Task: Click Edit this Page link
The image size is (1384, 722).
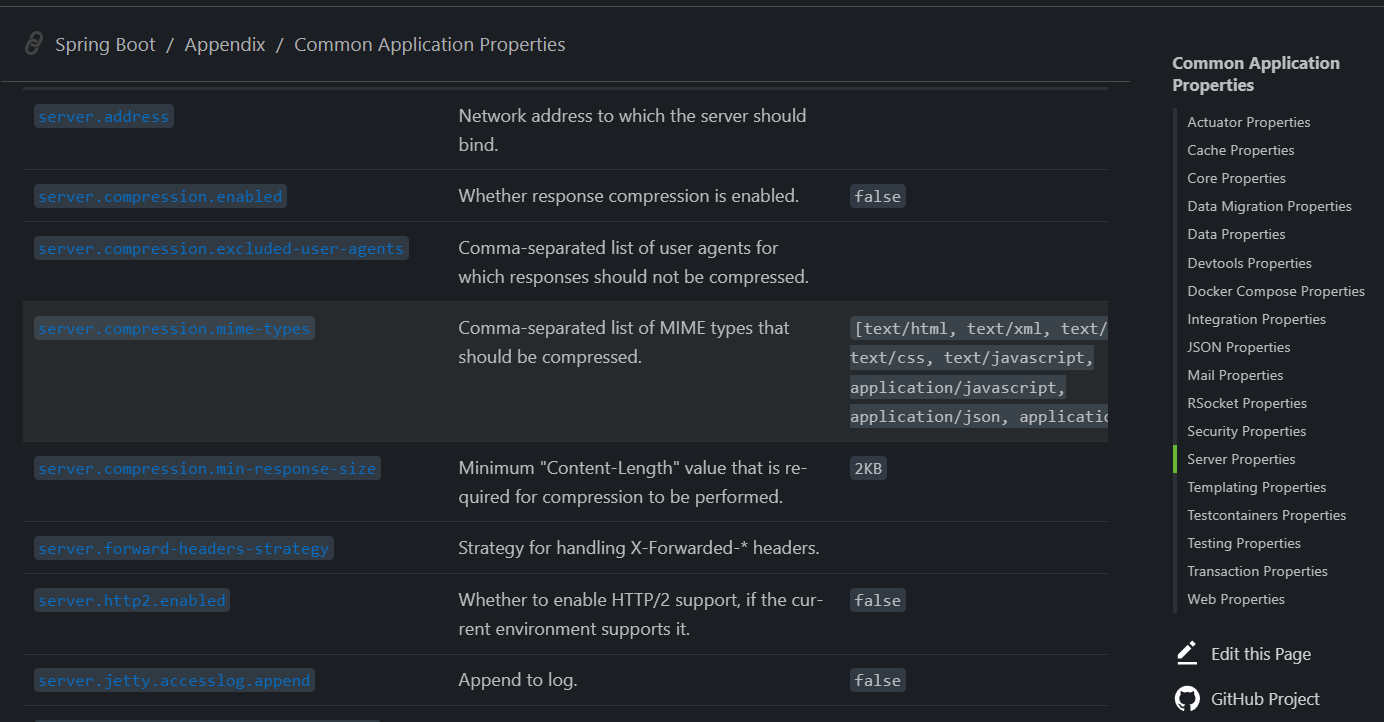Action: point(1260,654)
